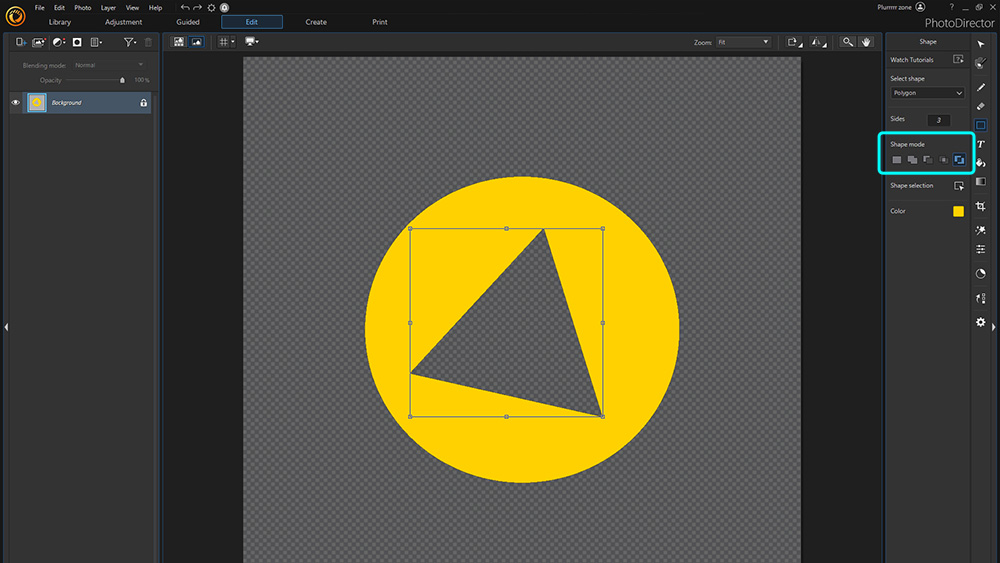Toggle visibility eye of Background layer
The width and height of the screenshot is (1000, 563).
15,102
